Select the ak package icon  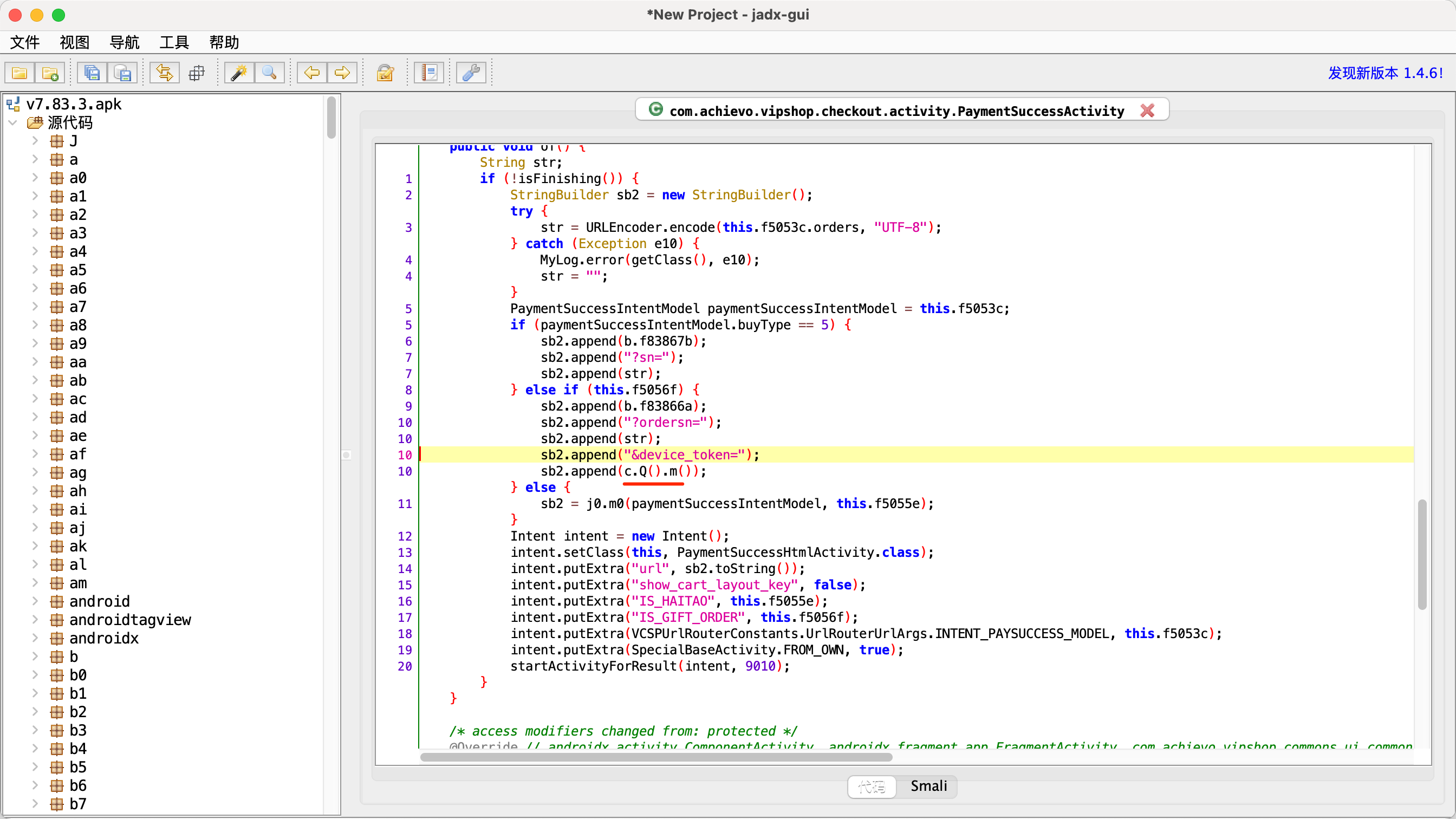pos(56,546)
